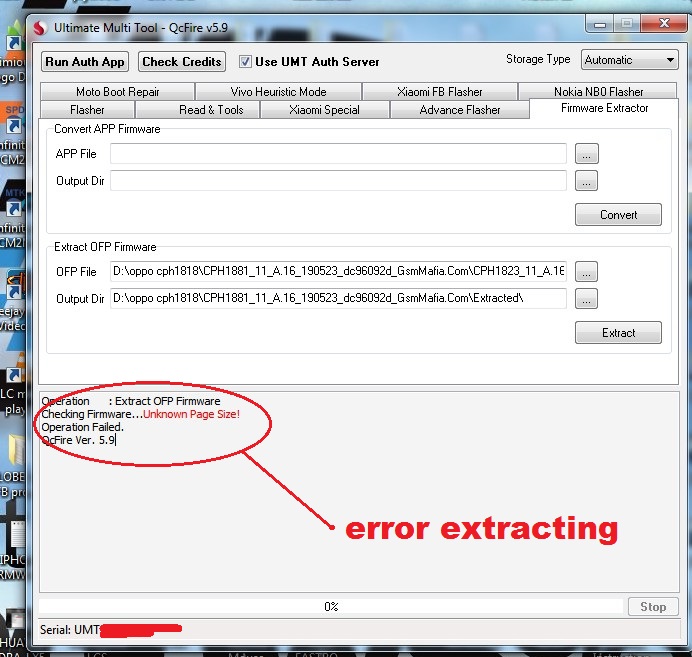Click the Unknown Page Size! error text
The height and width of the screenshot is (657, 692).
pyautogui.click(x=191, y=414)
